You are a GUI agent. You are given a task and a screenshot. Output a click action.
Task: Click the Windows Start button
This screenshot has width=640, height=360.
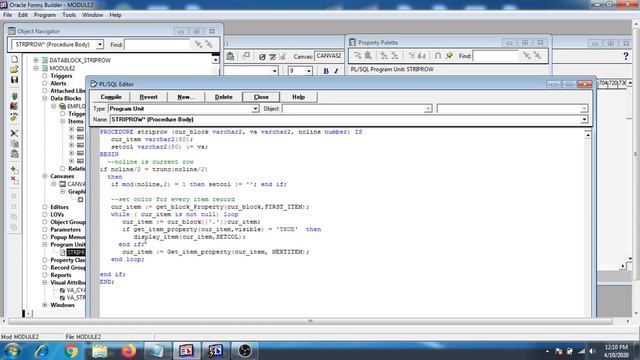pyautogui.click(x=12, y=351)
